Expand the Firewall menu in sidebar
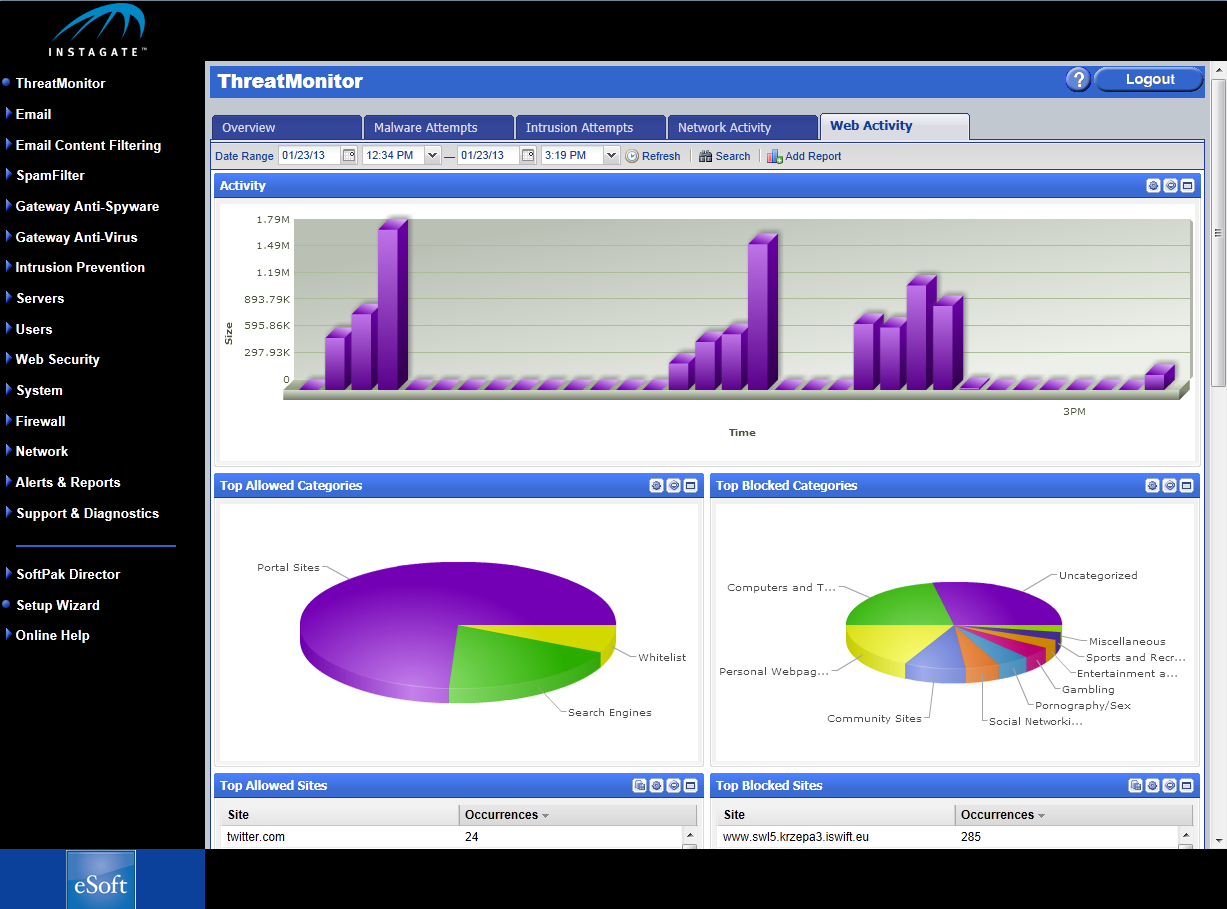1227x909 pixels. click(40, 421)
